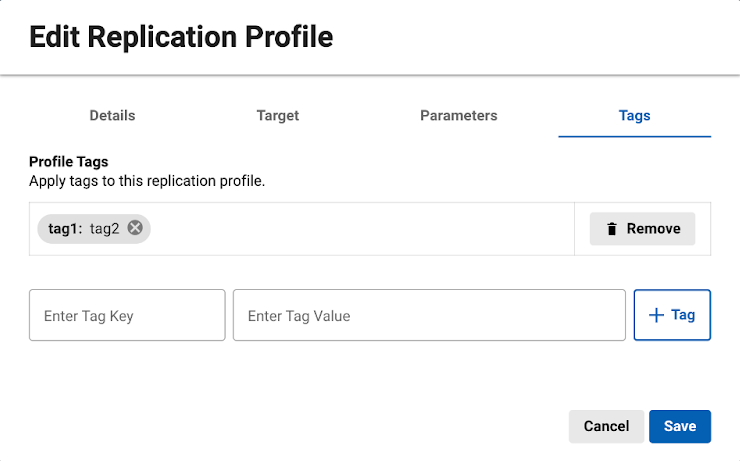Click the plus icon beside Tag
Screen dimensions: 740x461
656,315
